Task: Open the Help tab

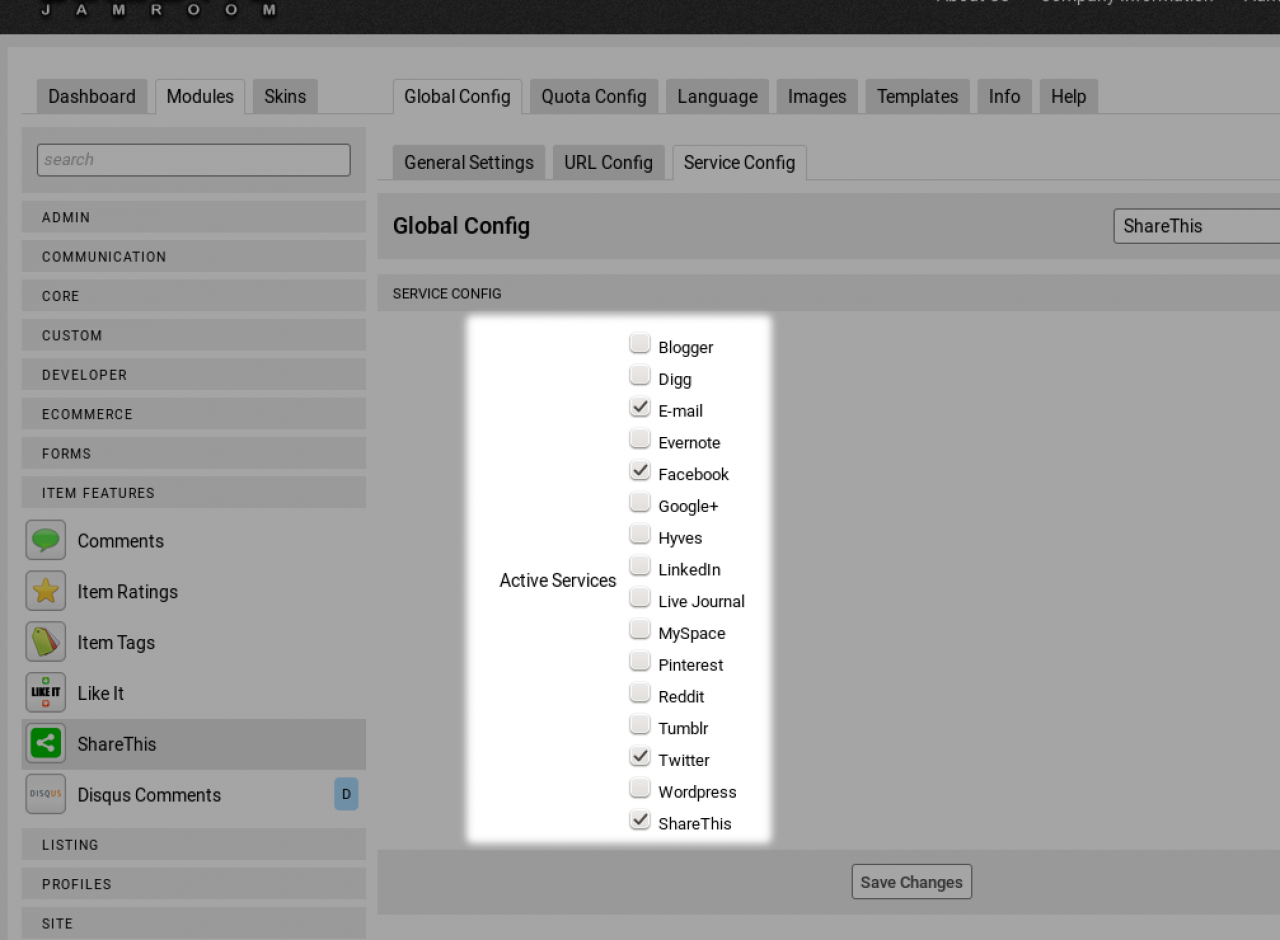Action: [1068, 96]
